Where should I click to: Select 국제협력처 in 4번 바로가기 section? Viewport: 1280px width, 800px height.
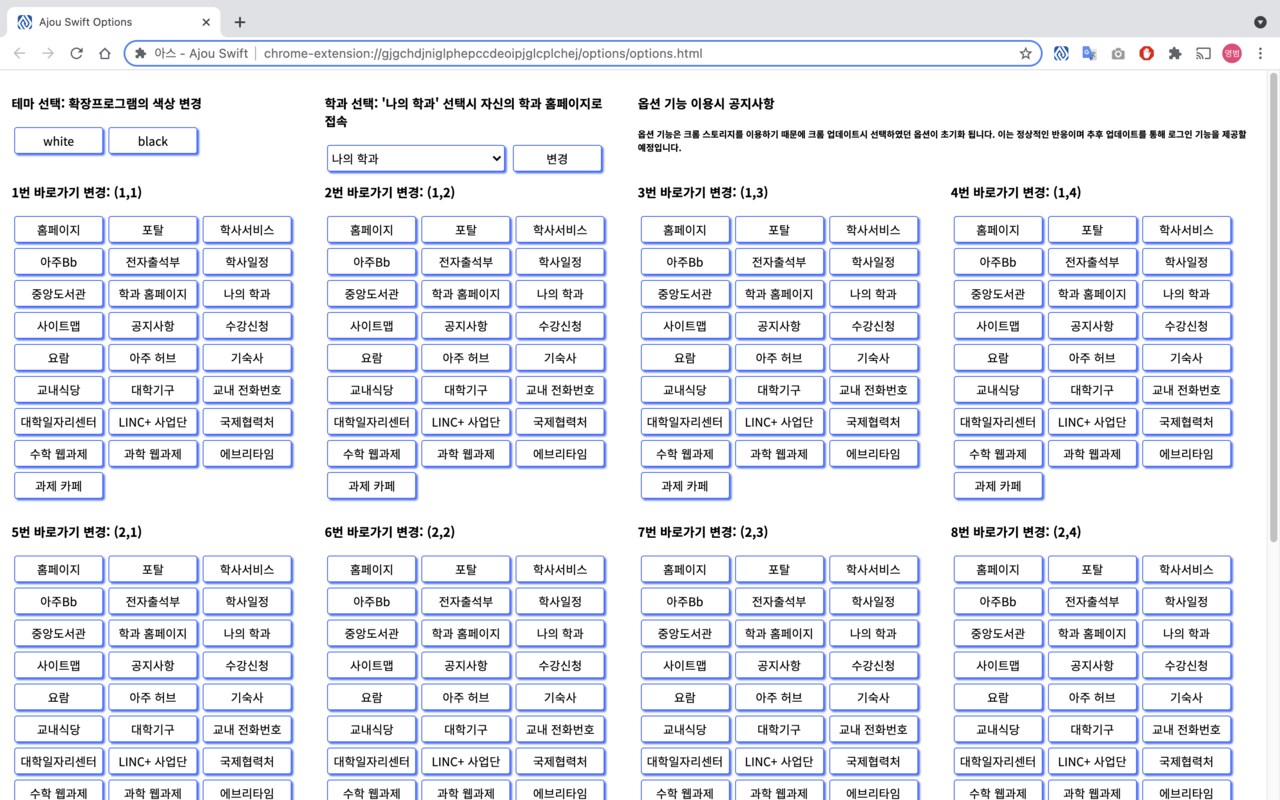click(x=1187, y=422)
